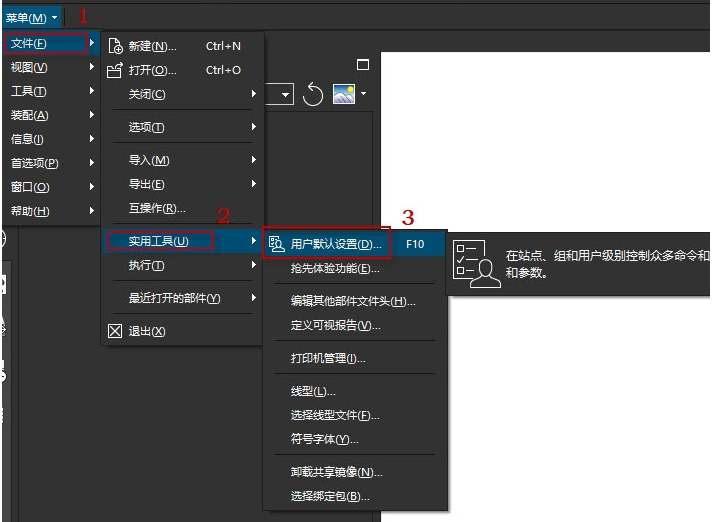728x522 pixels.
Task: Open the 菜单(M) dropdown button
Action: (32, 18)
